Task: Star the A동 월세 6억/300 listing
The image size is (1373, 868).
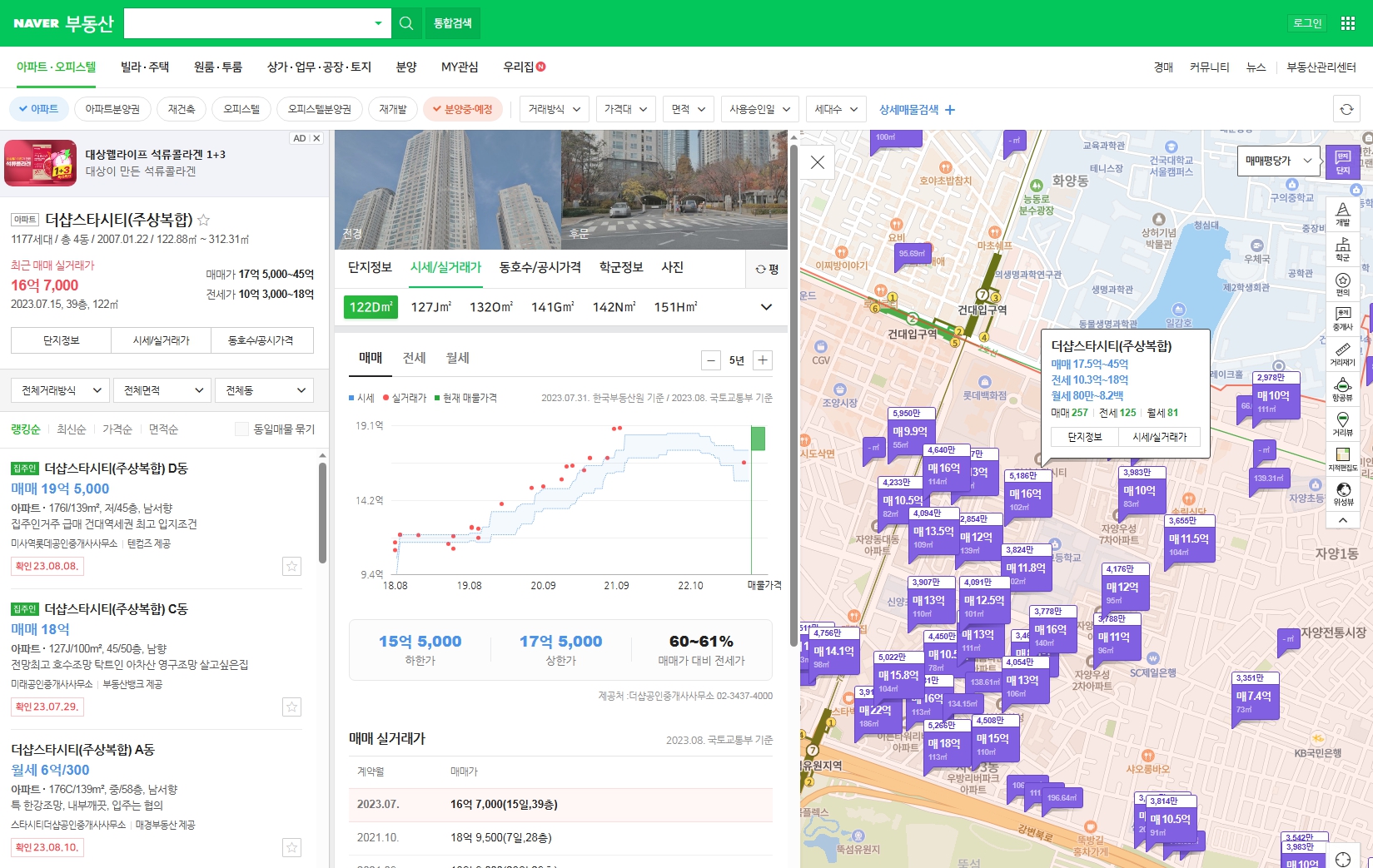Action: pos(291,848)
